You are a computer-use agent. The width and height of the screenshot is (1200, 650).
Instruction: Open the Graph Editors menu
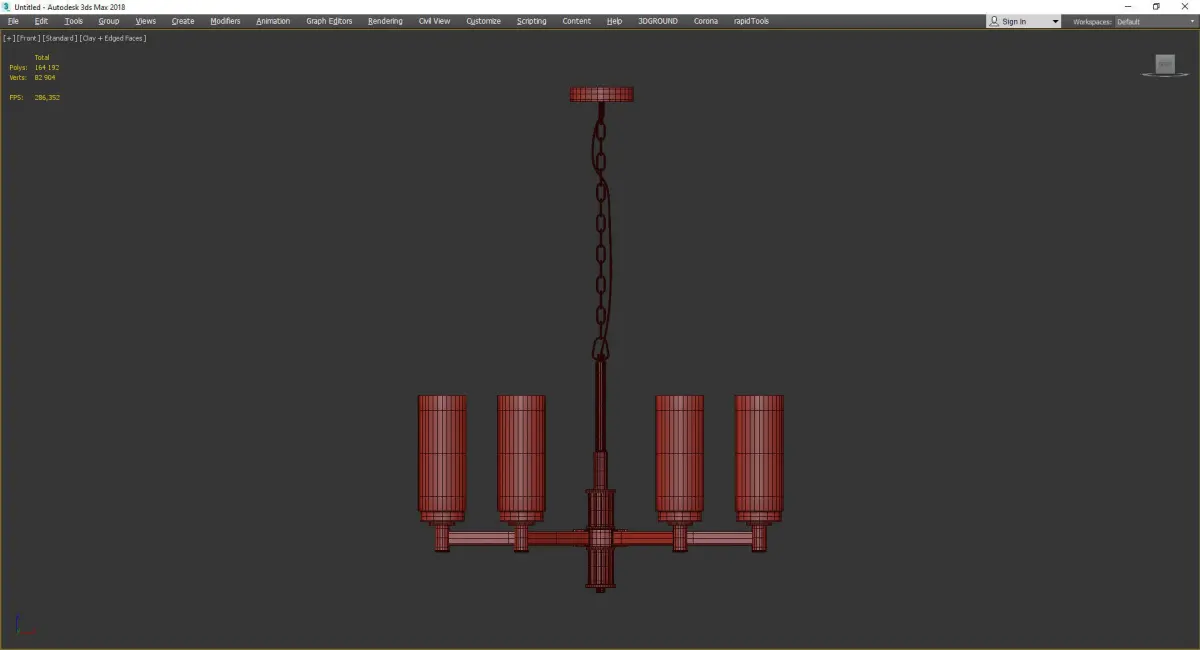click(x=329, y=21)
